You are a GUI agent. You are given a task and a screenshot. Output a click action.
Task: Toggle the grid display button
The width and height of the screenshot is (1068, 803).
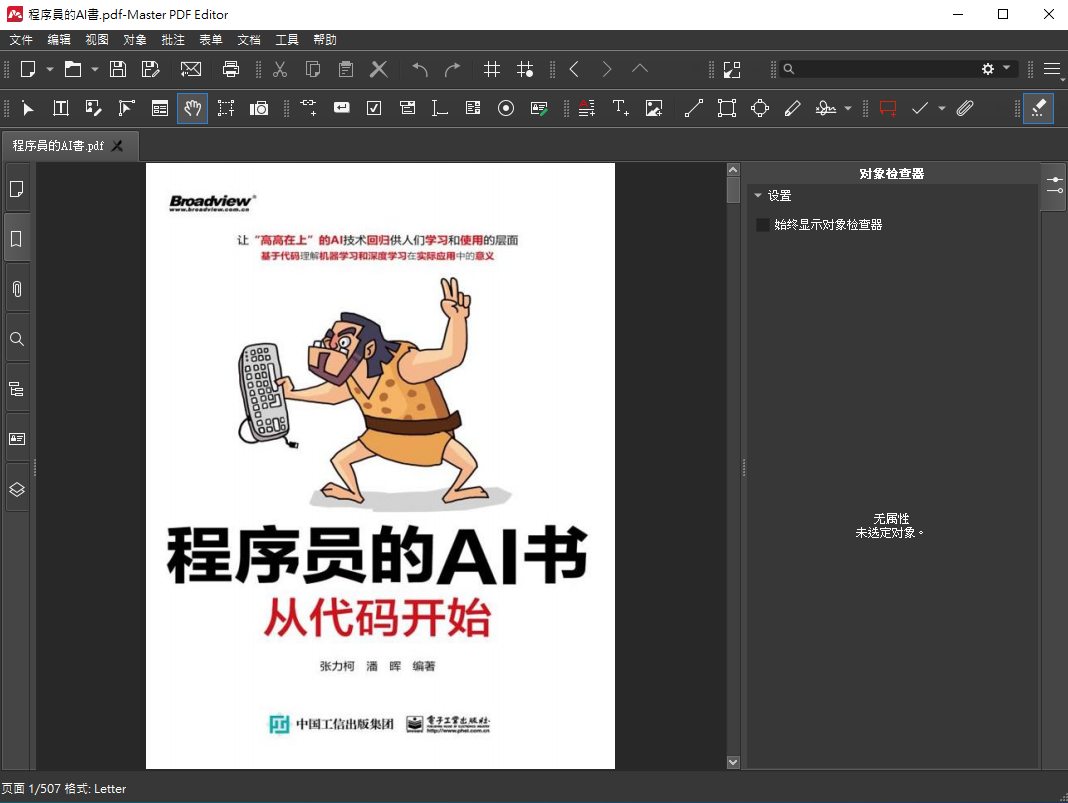pos(492,69)
